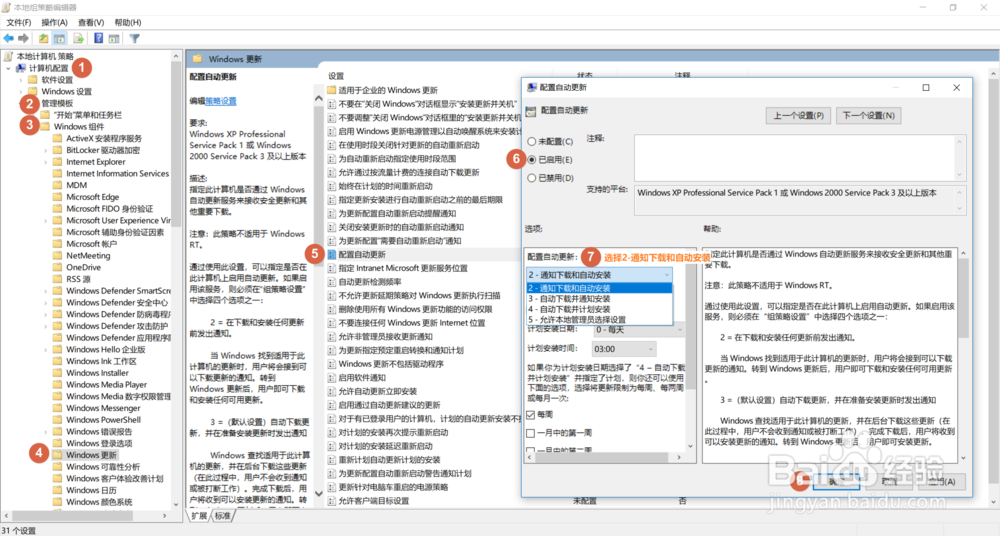Select the NetMeeting folder in tree
The height and width of the screenshot is (536, 1000).
click(x=88, y=256)
